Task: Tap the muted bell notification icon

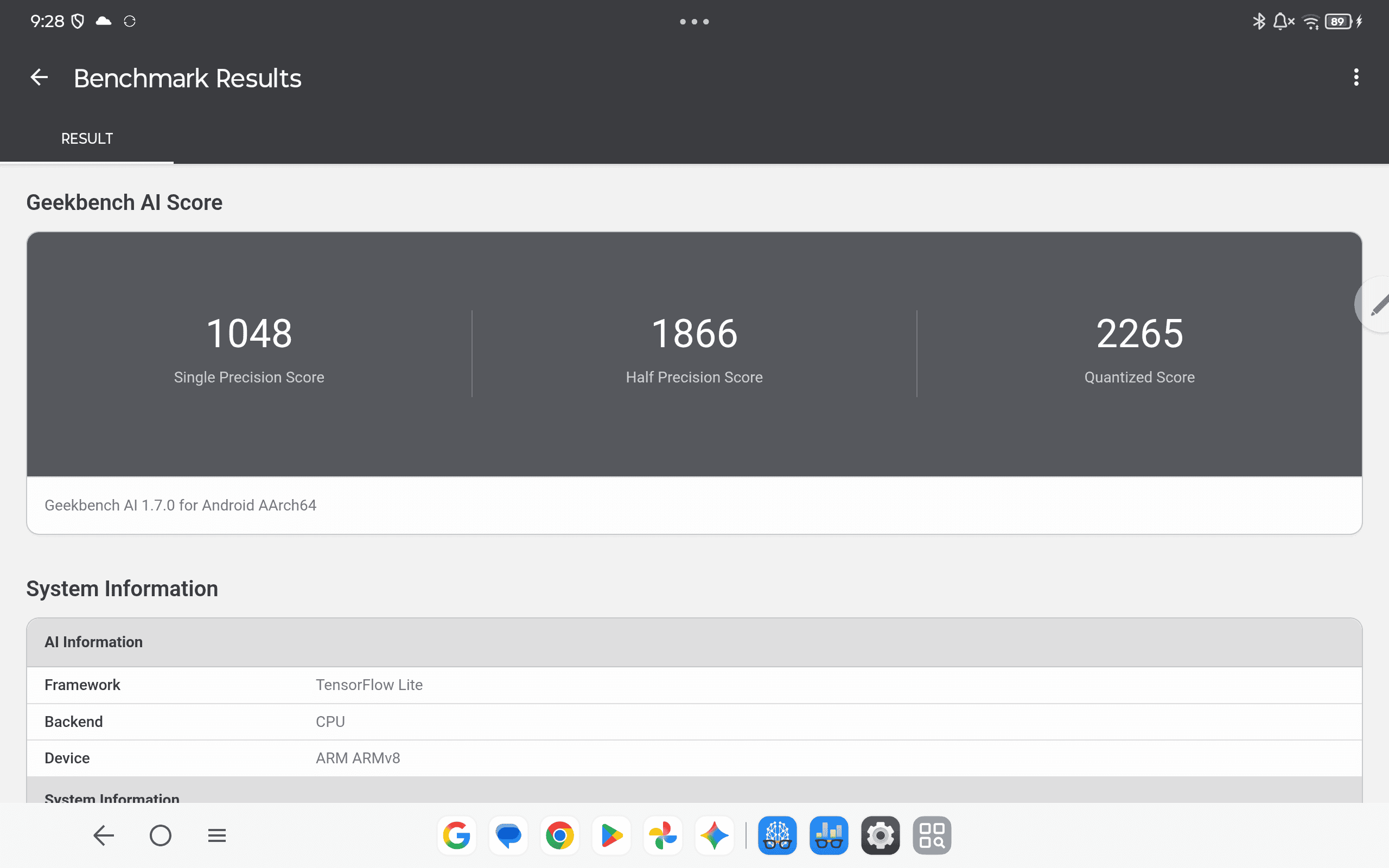Action: click(x=1283, y=21)
